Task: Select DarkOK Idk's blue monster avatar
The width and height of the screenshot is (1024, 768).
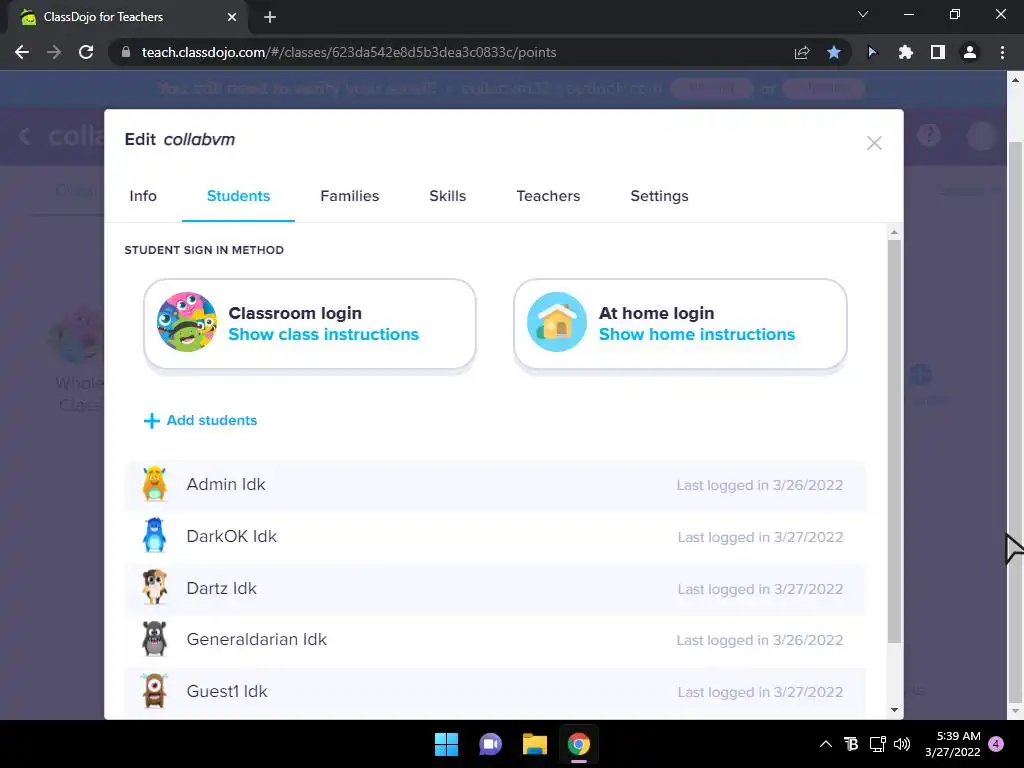Action: pos(155,536)
